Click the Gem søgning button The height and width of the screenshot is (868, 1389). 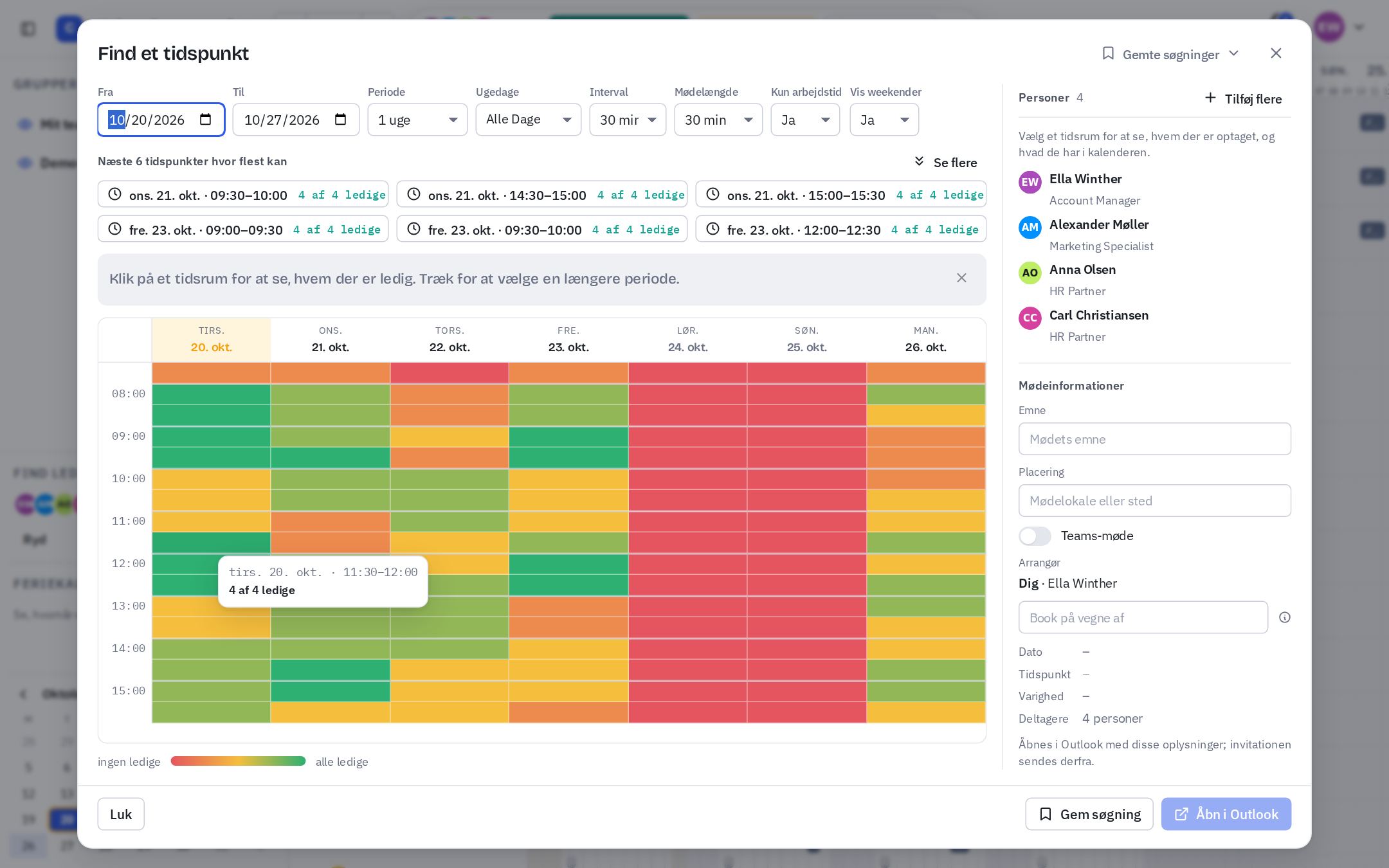pos(1089,814)
